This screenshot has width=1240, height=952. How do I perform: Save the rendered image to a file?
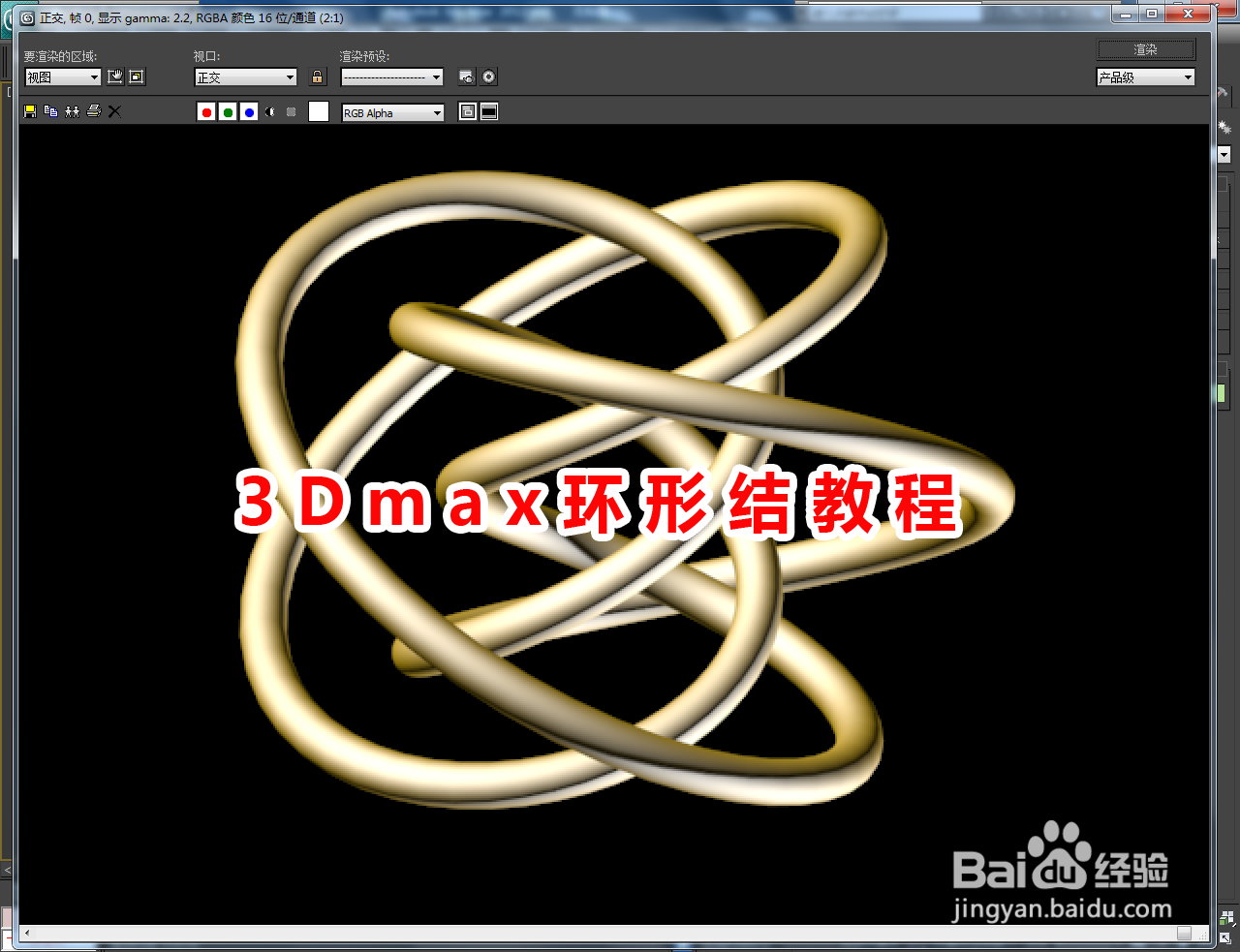pos(29,111)
